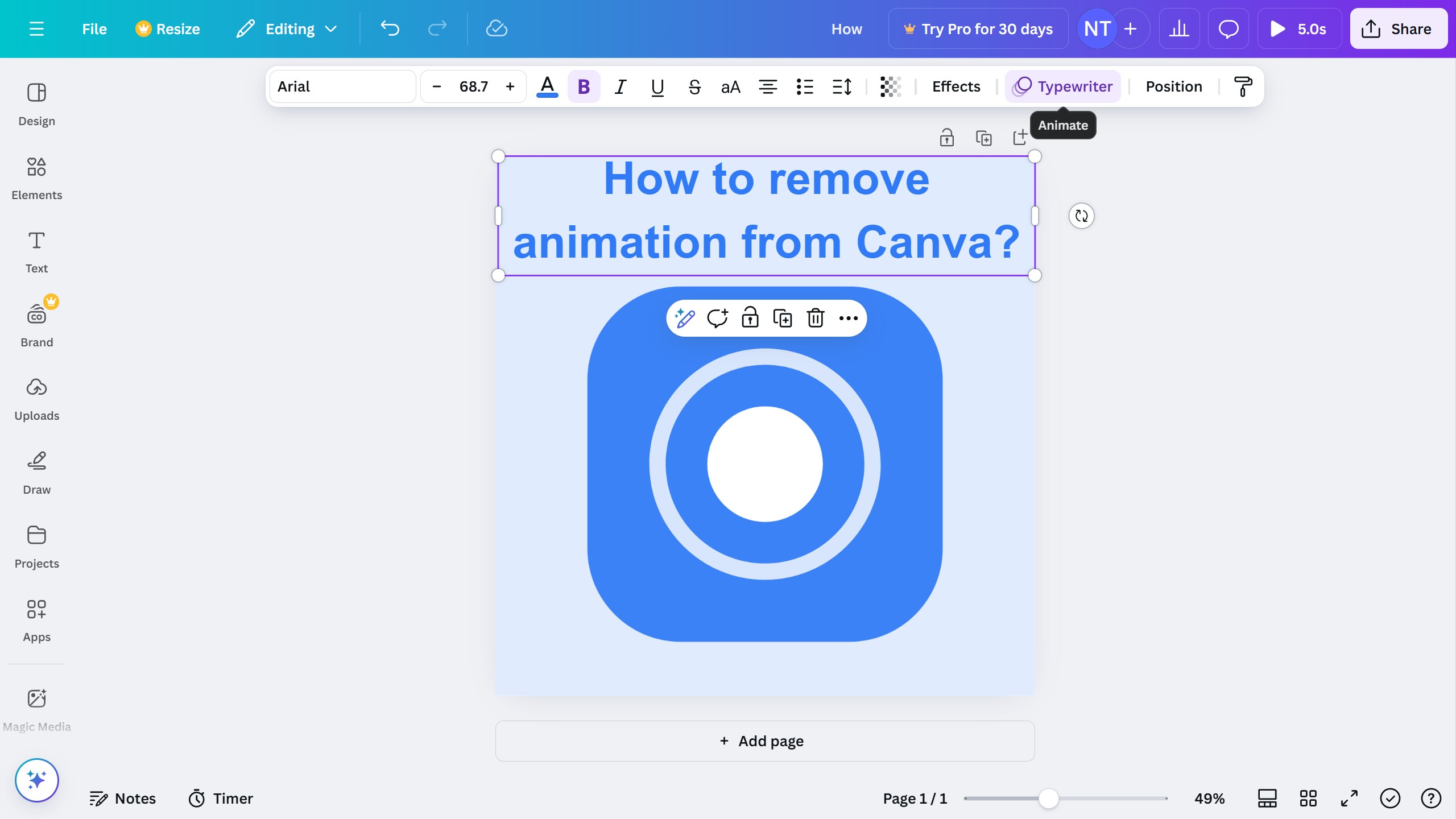
Task: Open the Elements panel in sidebar
Action: tap(36, 179)
